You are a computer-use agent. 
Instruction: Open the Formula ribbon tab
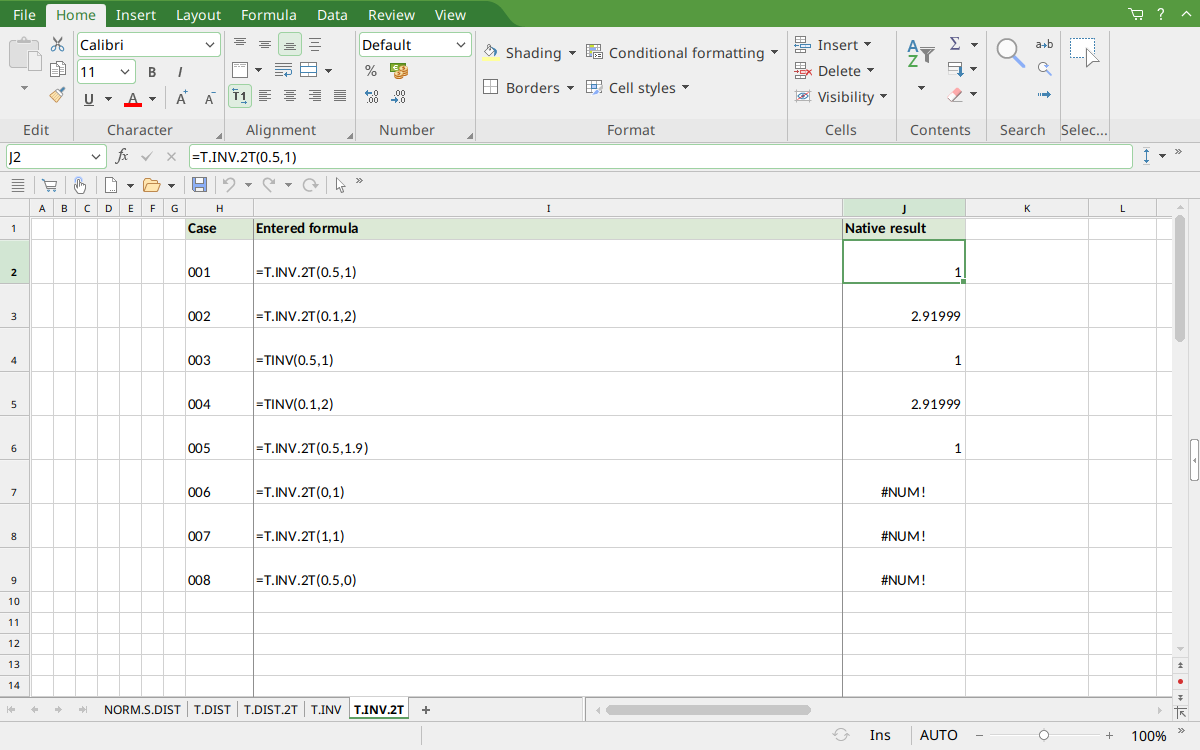269,15
